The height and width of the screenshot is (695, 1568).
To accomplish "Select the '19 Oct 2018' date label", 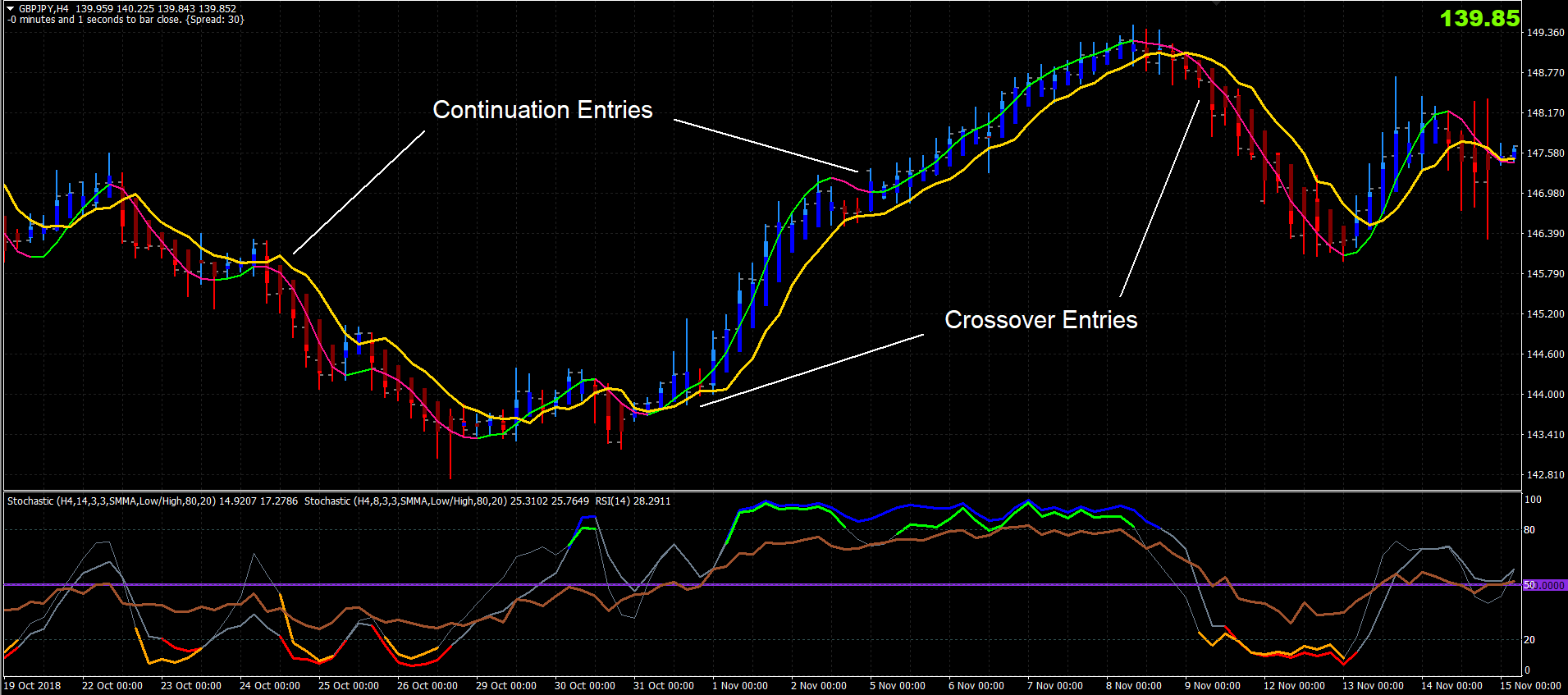I will 33,686.
